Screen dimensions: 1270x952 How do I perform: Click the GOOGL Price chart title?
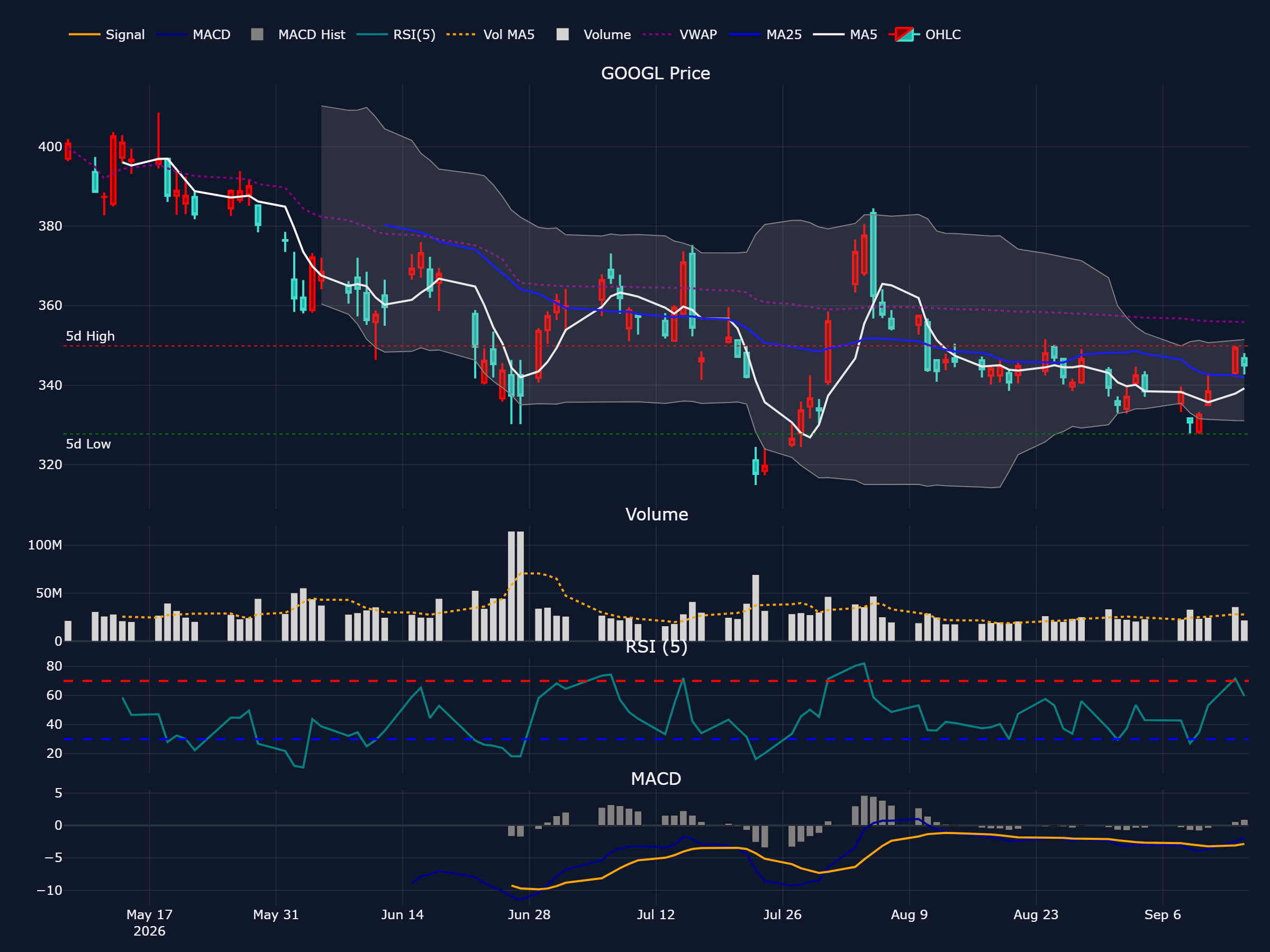point(655,74)
